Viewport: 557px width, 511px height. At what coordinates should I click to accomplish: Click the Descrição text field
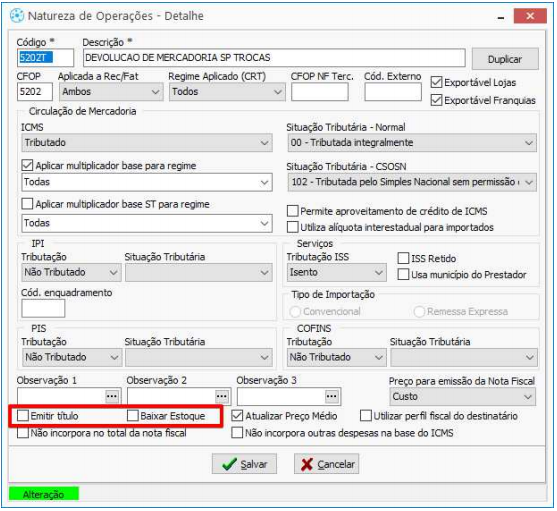click(x=274, y=58)
